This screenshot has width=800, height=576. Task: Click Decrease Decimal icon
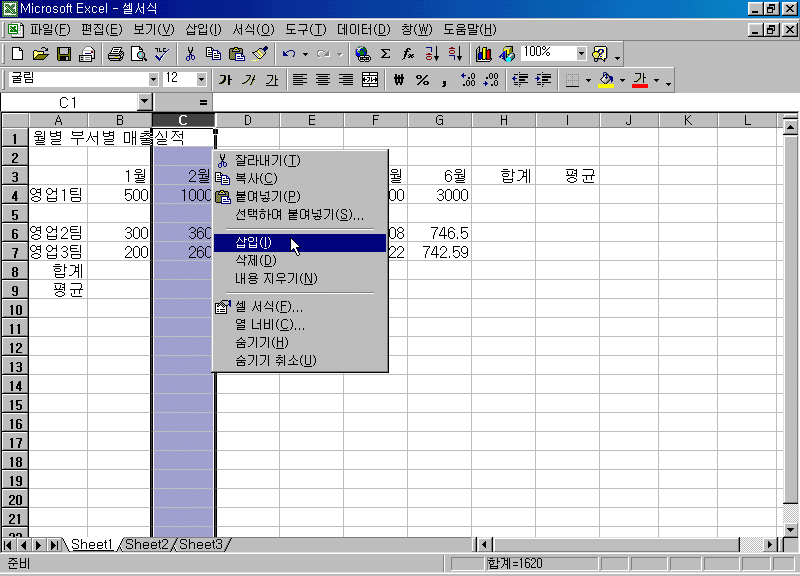pos(491,80)
